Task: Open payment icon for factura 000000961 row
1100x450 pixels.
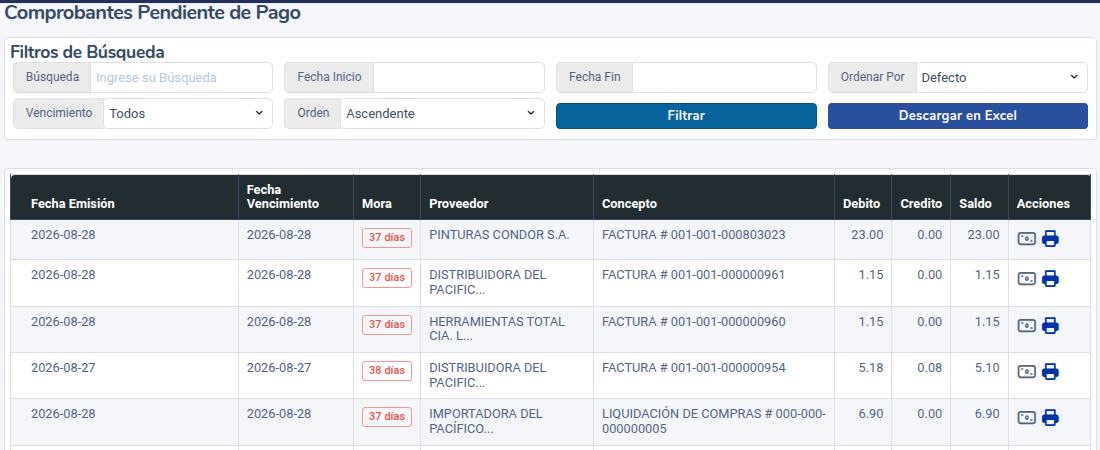Action: point(1026,279)
